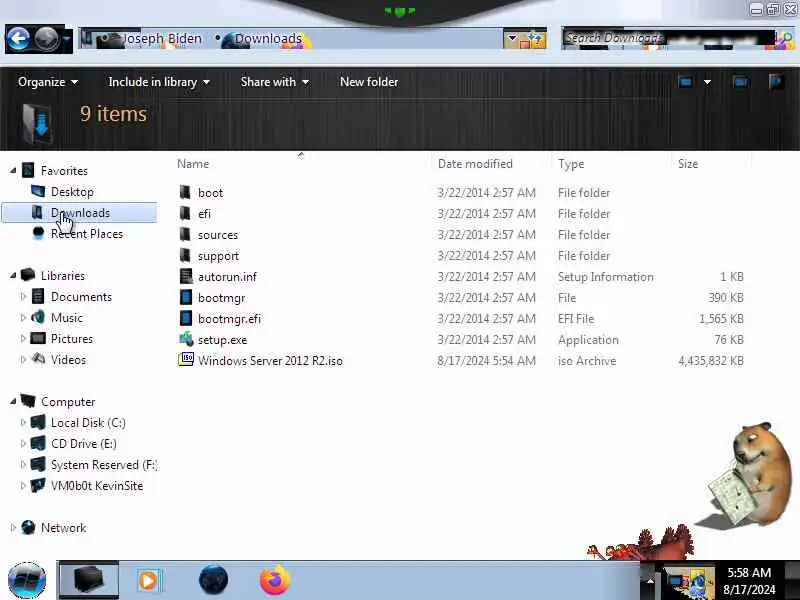The height and width of the screenshot is (600, 800).
Task: Click the New folder button
Action: pyautogui.click(x=369, y=82)
